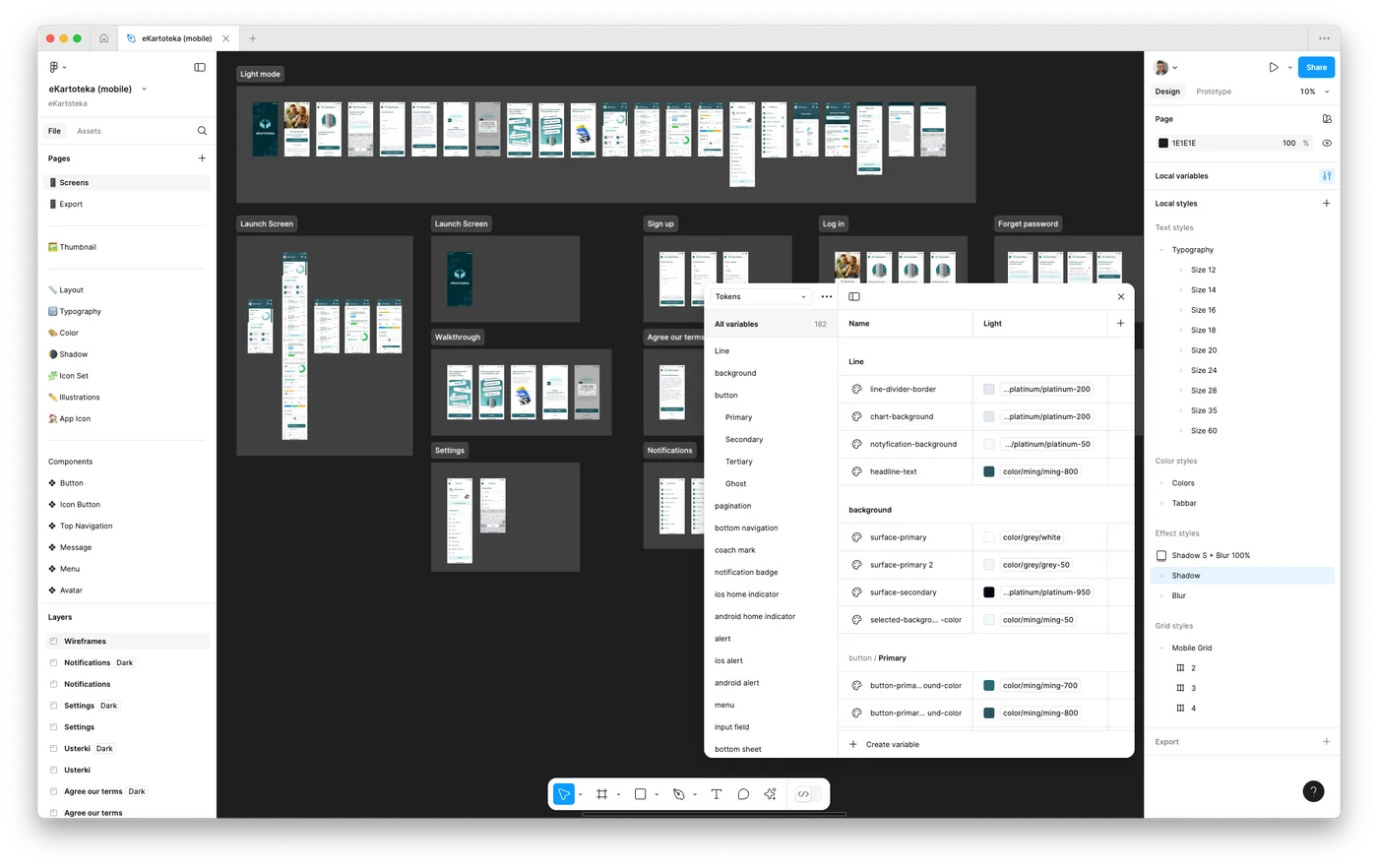
Task: Present the prototype with play icon
Action: [1273, 67]
